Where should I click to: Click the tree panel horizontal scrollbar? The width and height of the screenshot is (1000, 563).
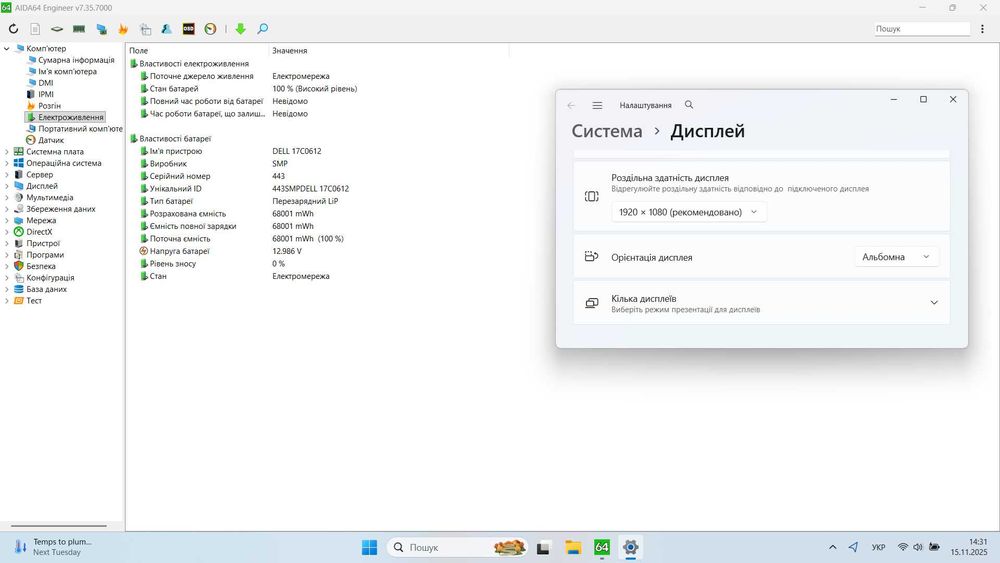click(x=59, y=526)
